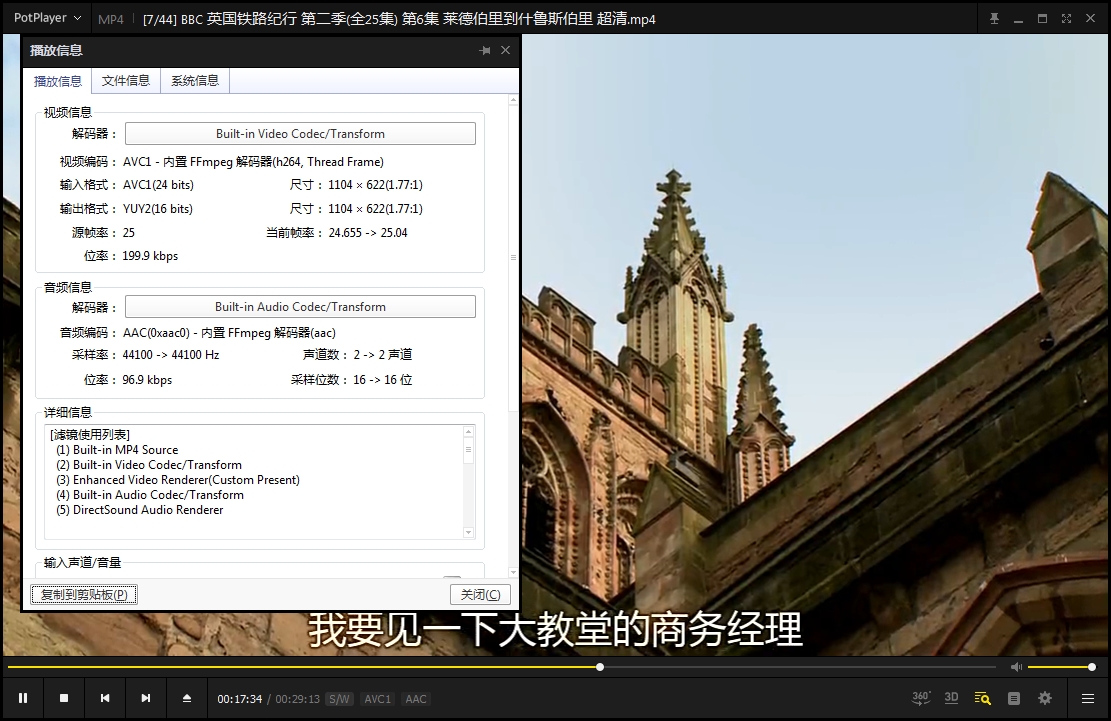Pin the PotPlayer window on top
Viewport: 1111px width, 721px height.
coord(995,19)
